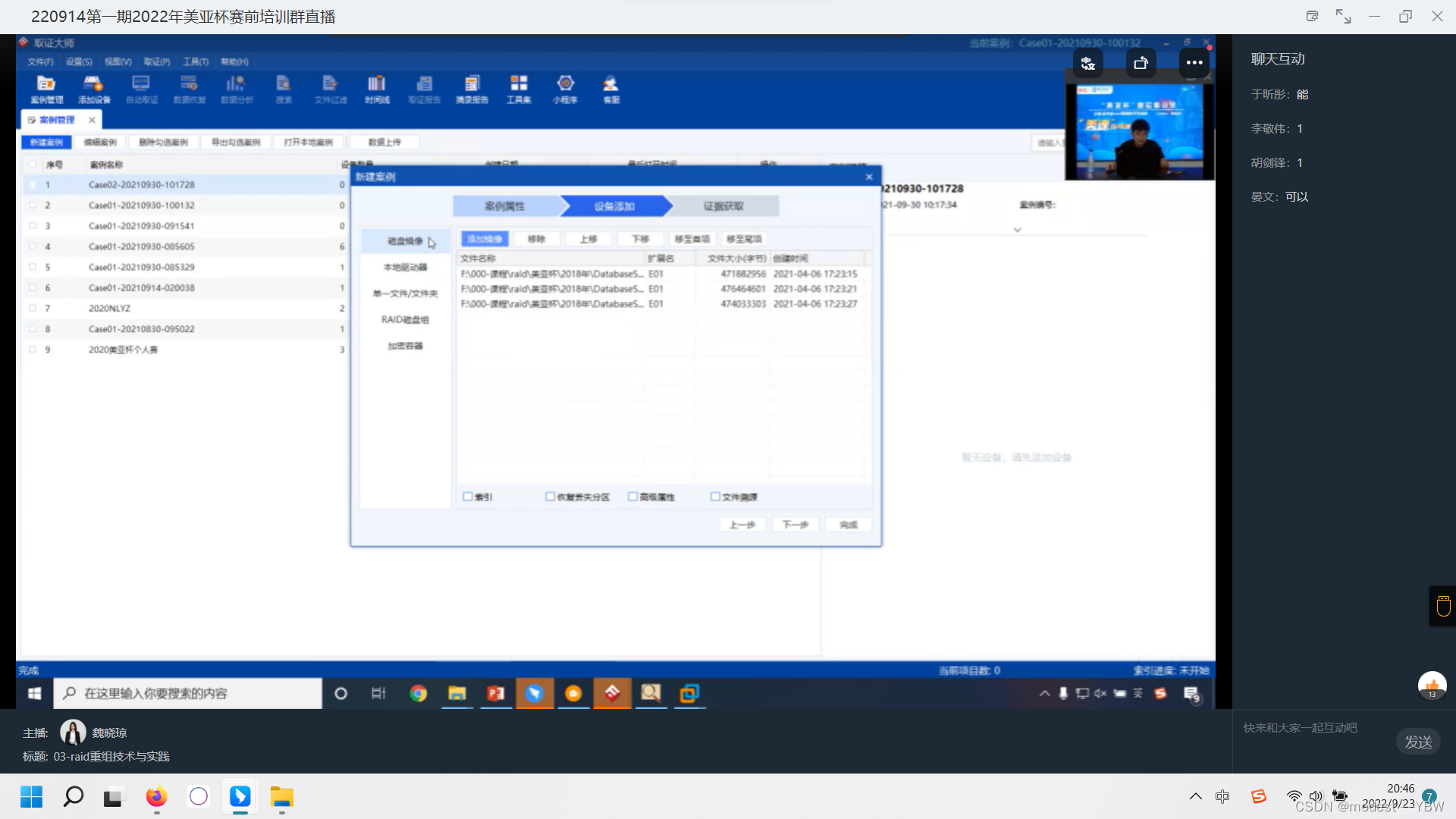
Task: Select RAID磁盘组 in the device list
Action: (405, 320)
